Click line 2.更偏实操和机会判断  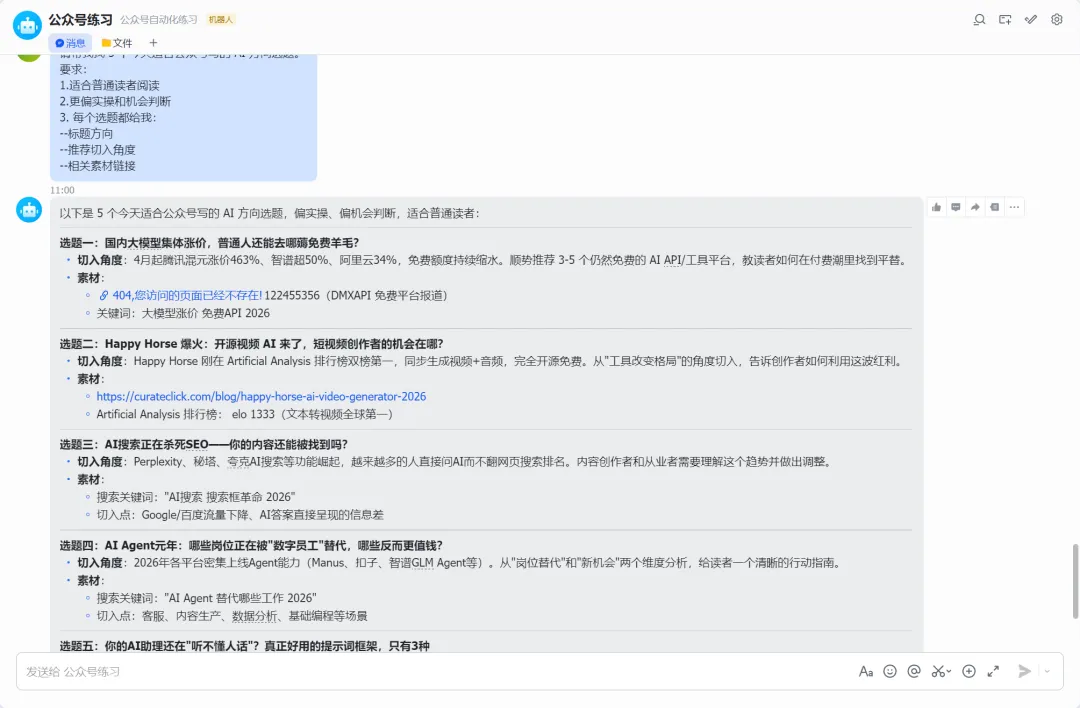point(115,101)
